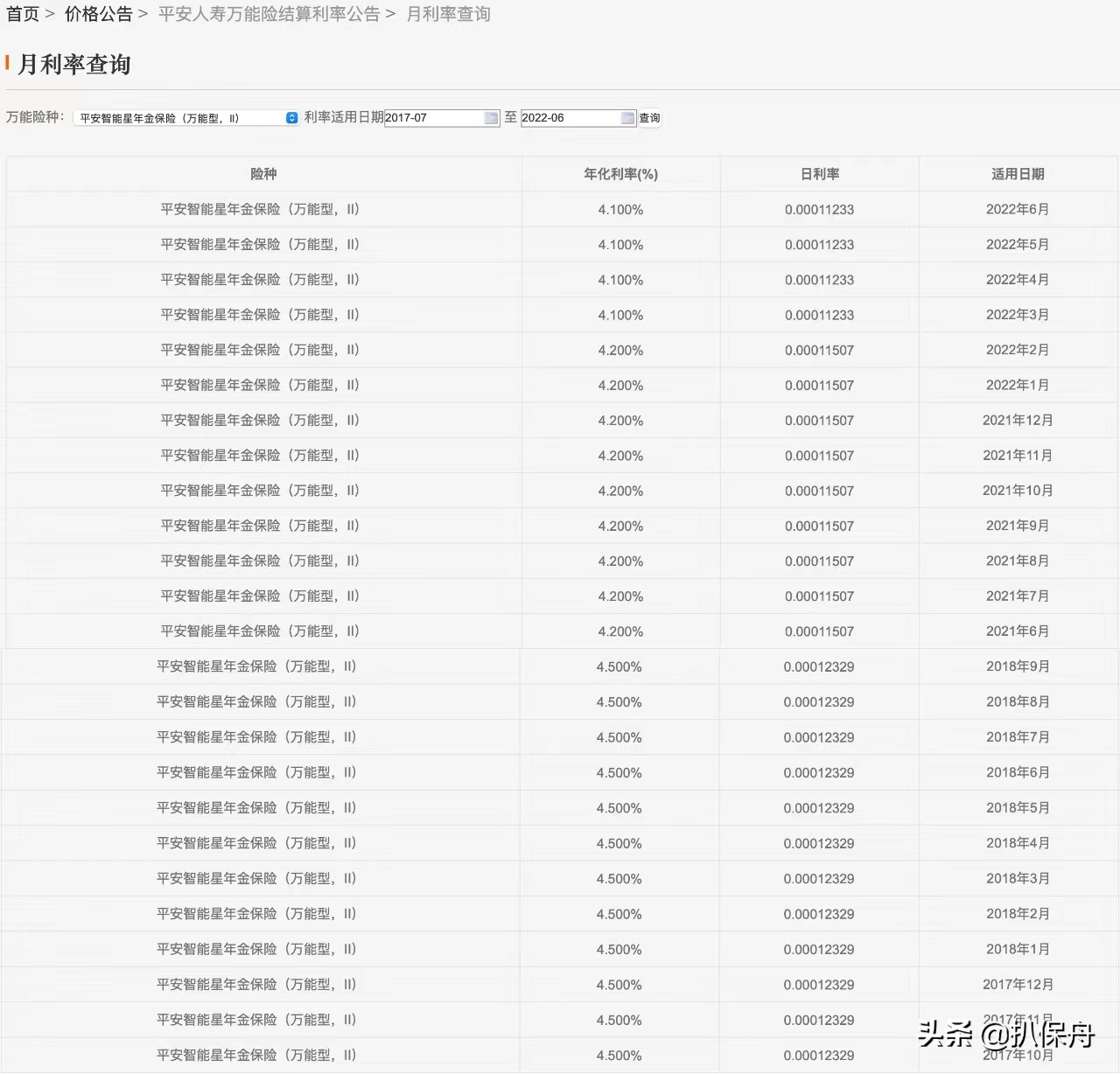Open the 万能险种 product dropdown
Viewport: 1120px width, 1074px height.
pos(184,117)
